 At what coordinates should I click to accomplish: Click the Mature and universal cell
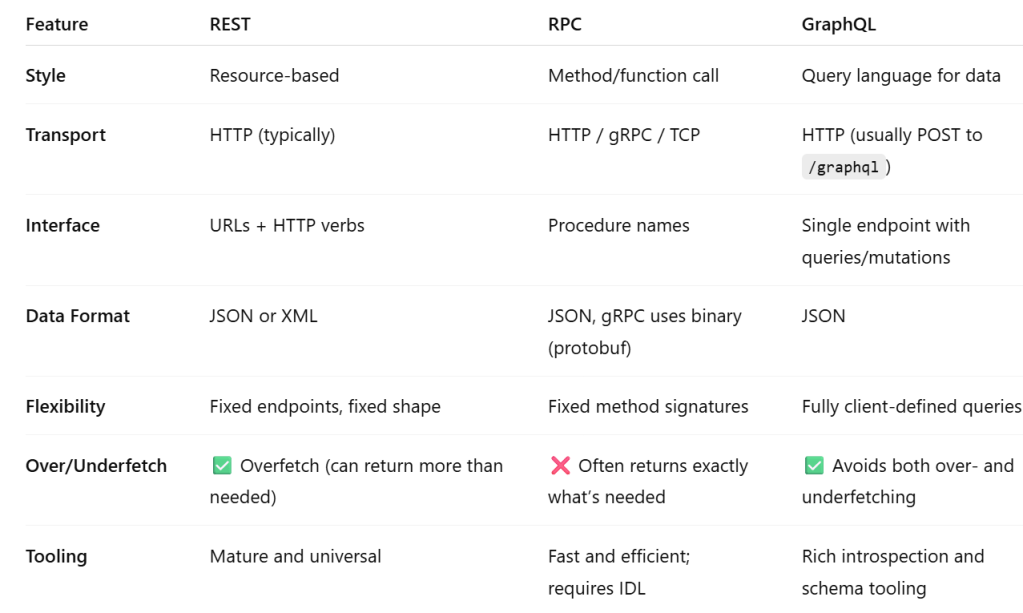(x=295, y=556)
